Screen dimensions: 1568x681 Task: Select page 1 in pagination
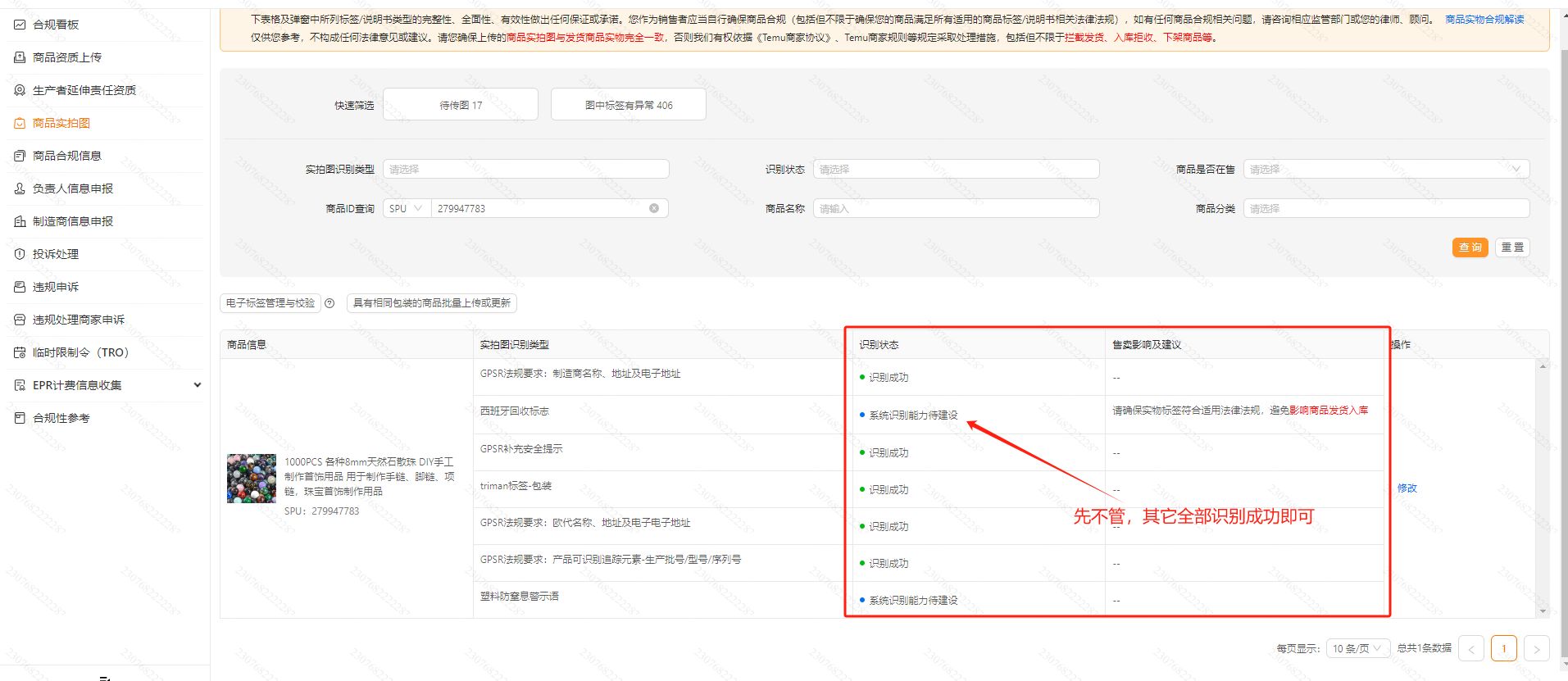click(1504, 648)
